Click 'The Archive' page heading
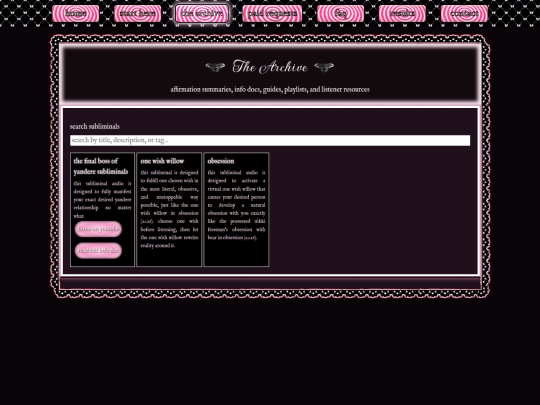Screen dimensions: 540x405 click(270, 67)
